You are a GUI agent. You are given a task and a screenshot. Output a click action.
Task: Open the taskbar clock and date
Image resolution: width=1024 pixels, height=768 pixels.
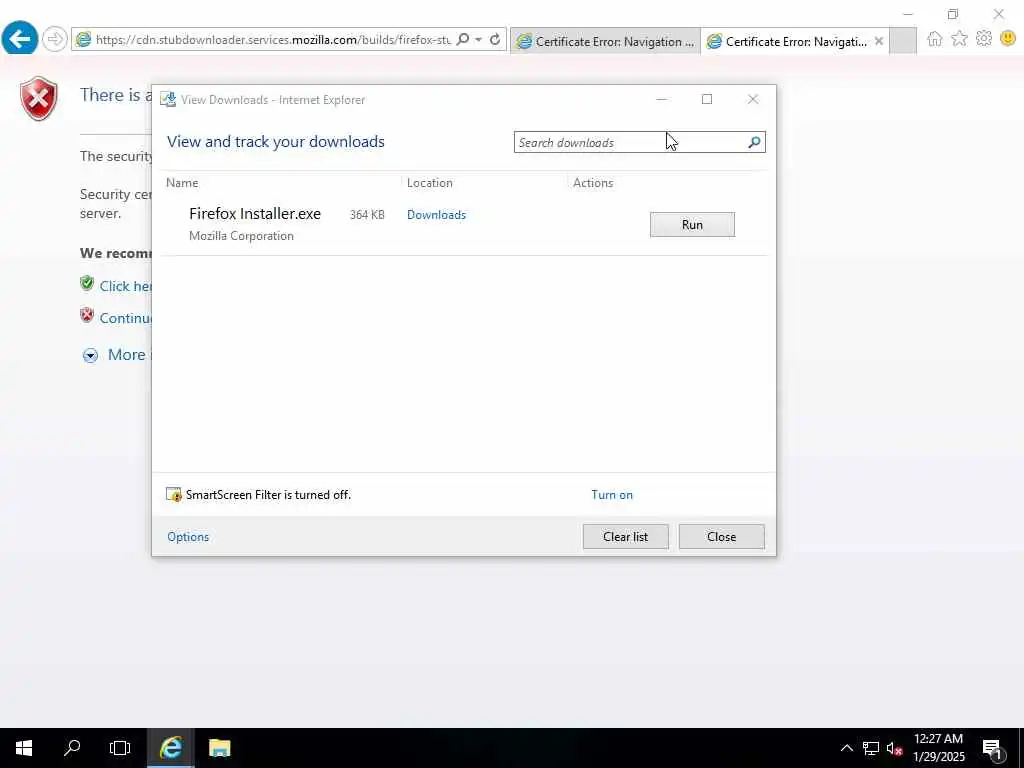click(938, 748)
